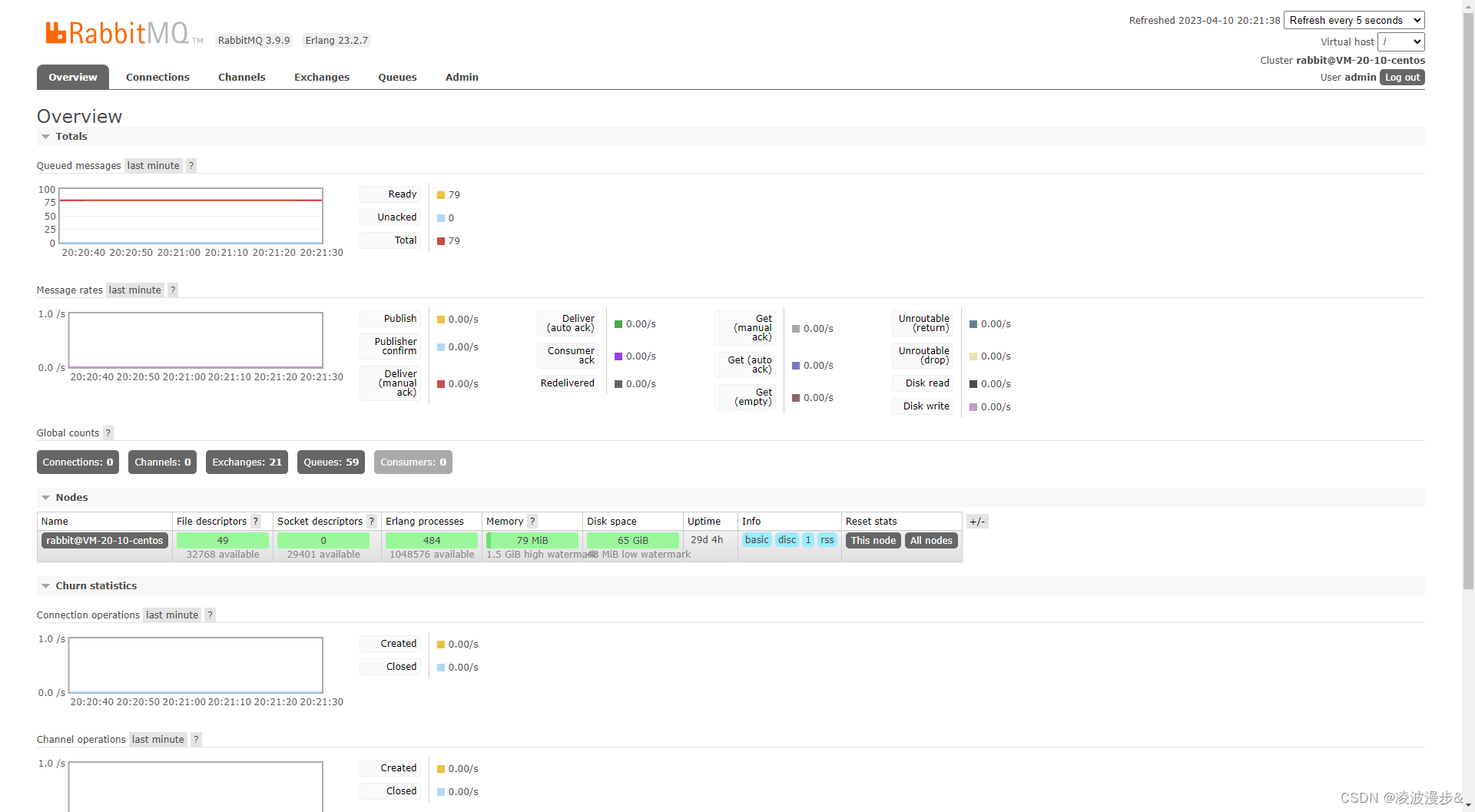
Task: Change Queued messages last minute range
Action: 154,165
